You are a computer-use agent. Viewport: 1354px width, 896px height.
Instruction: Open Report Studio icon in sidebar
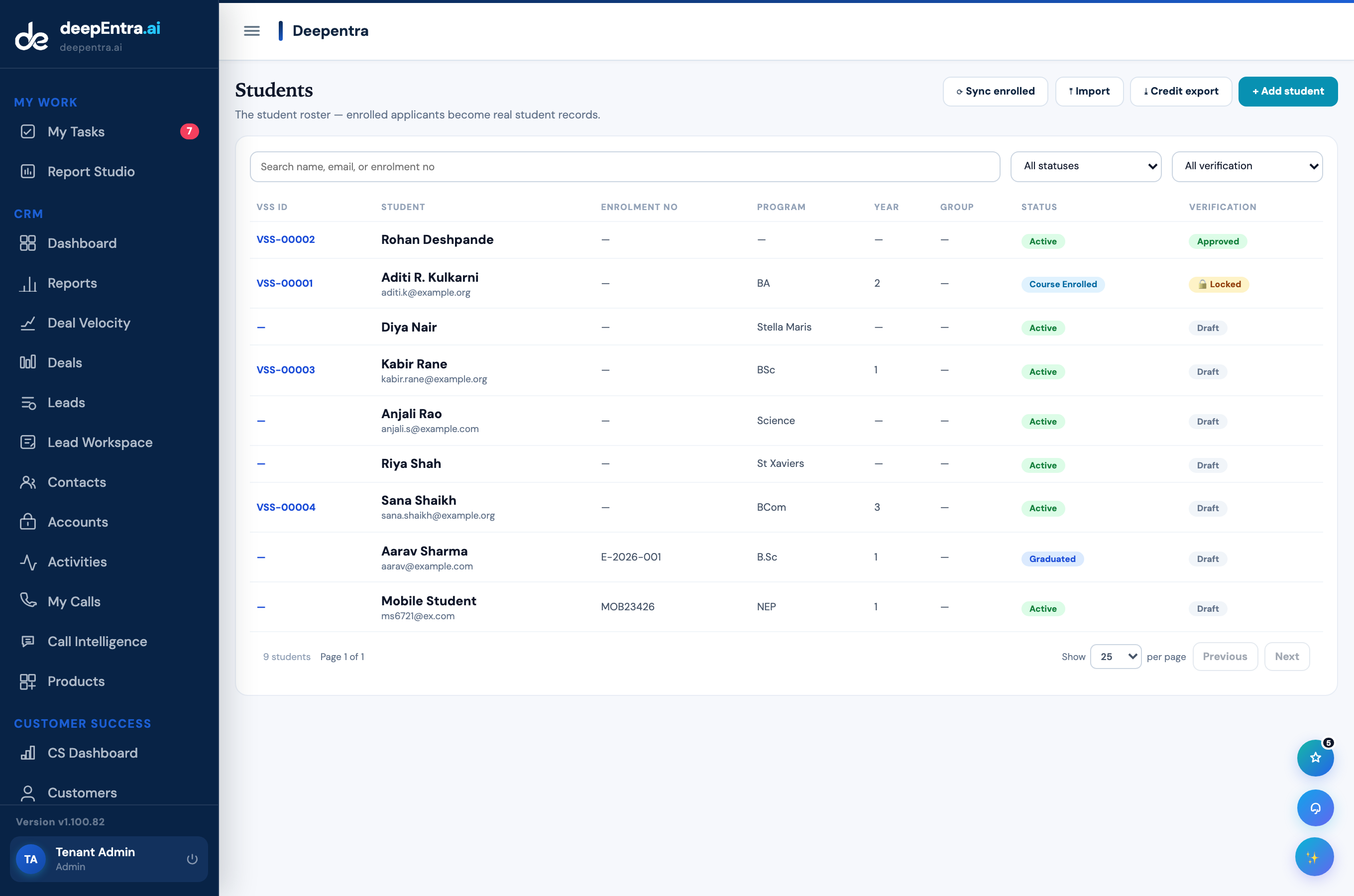coord(28,171)
